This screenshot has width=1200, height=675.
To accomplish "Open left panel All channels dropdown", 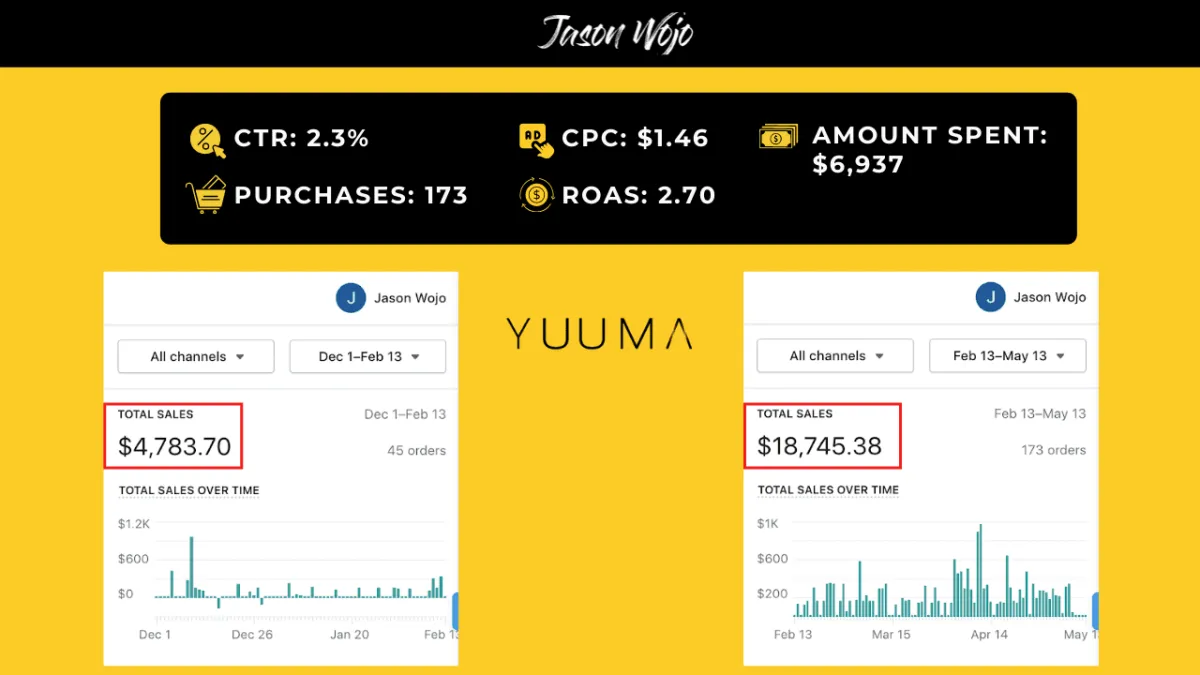I will tap(196, 356).
